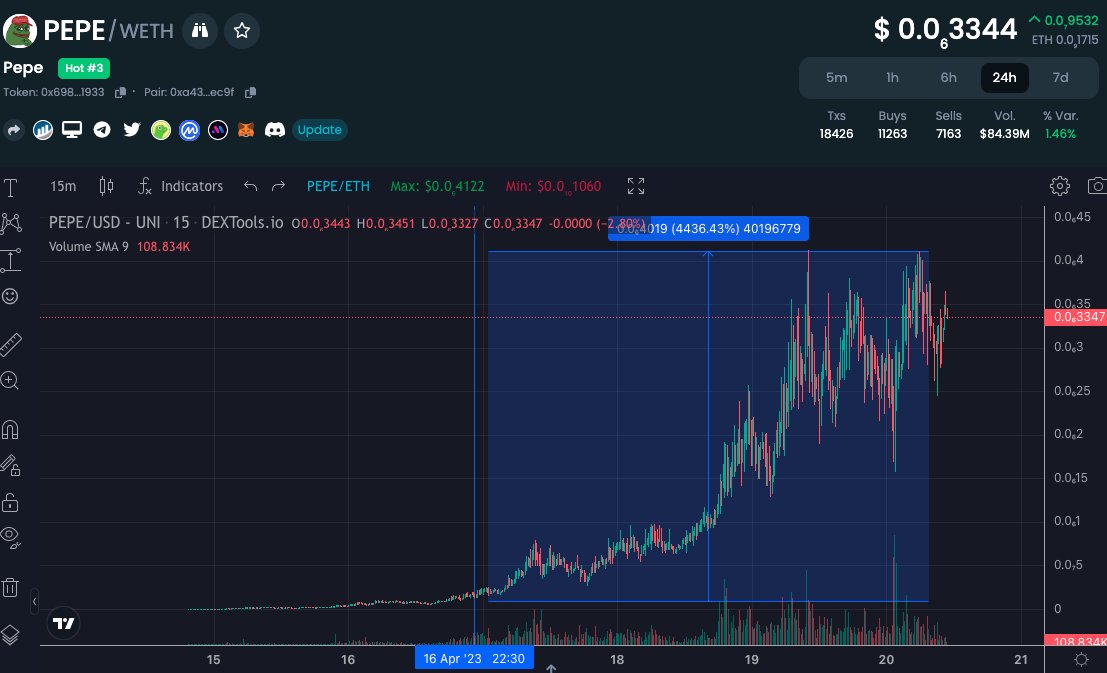Take a chart snapshot with camera icon
The height and width of the screenshot is (673, 1107).
pyautogui.click(x=1096, y=186)
